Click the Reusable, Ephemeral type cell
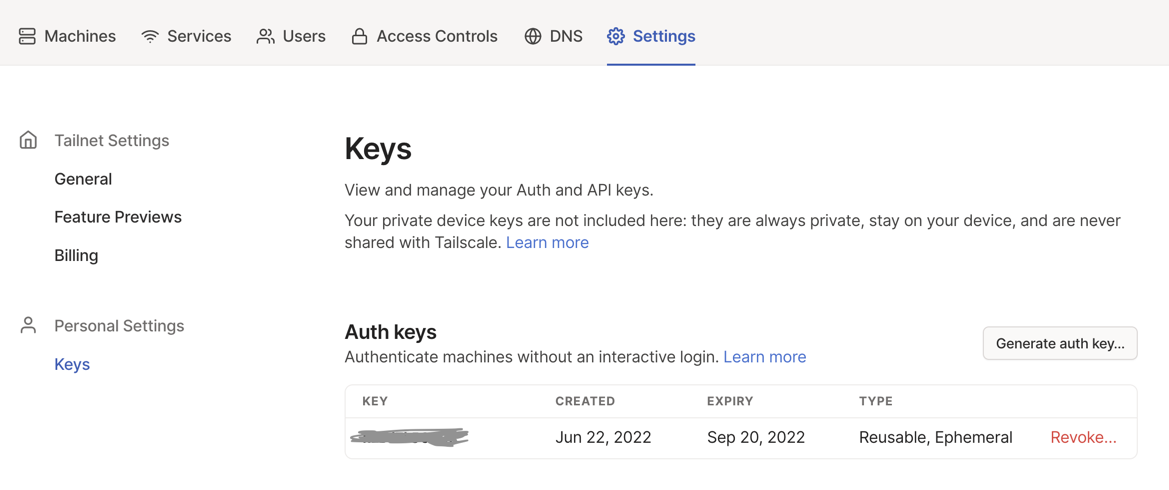Image resolution: width=1169 pixels, height=490 pixels. pos(936,438)
